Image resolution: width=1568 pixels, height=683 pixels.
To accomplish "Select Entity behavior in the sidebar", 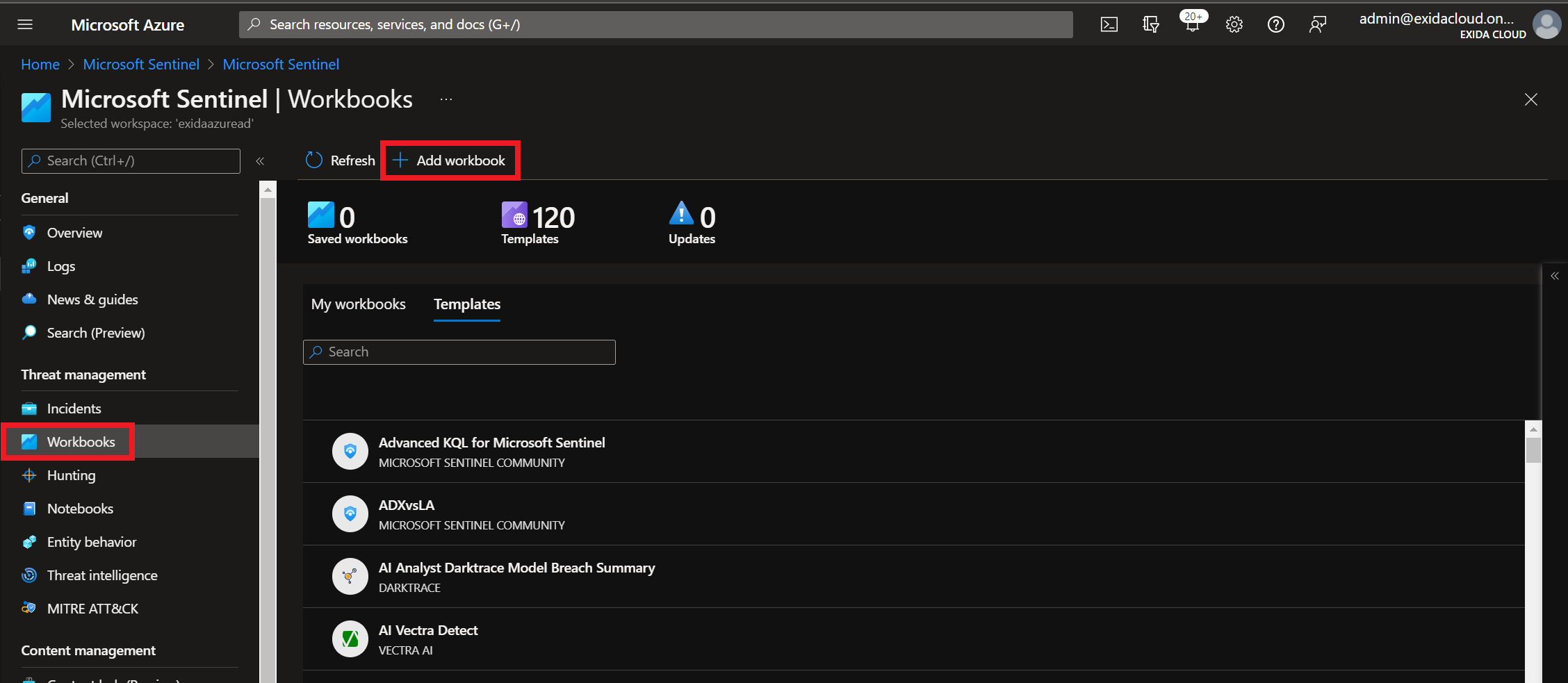I will click(91, 541).
